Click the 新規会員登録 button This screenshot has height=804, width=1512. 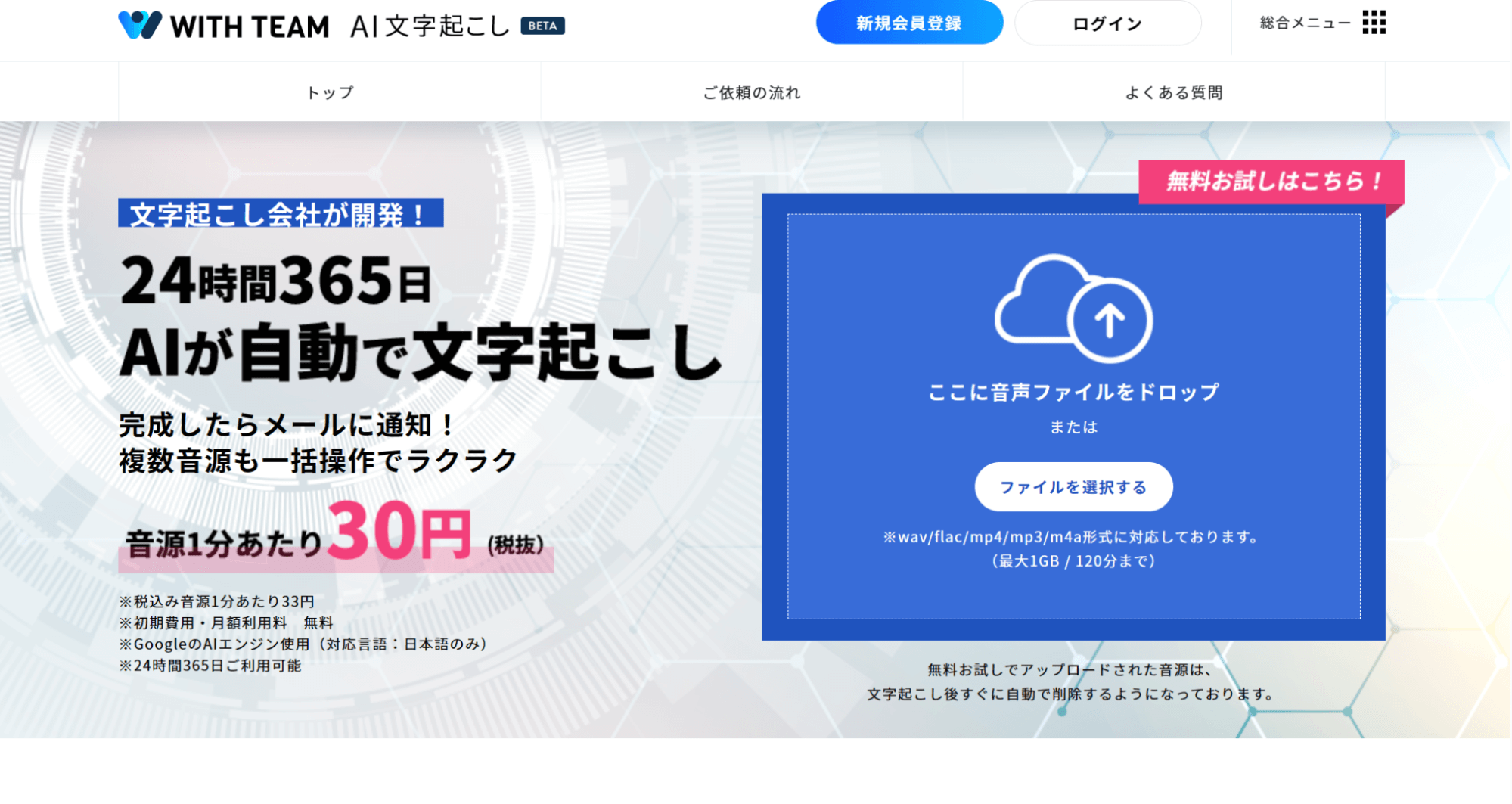(x=909, y=23)
